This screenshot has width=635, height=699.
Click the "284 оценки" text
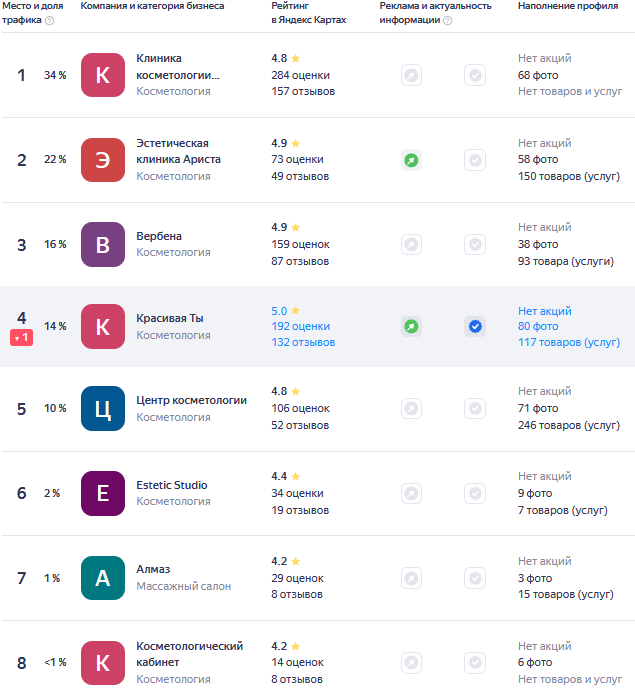[301, 75]
